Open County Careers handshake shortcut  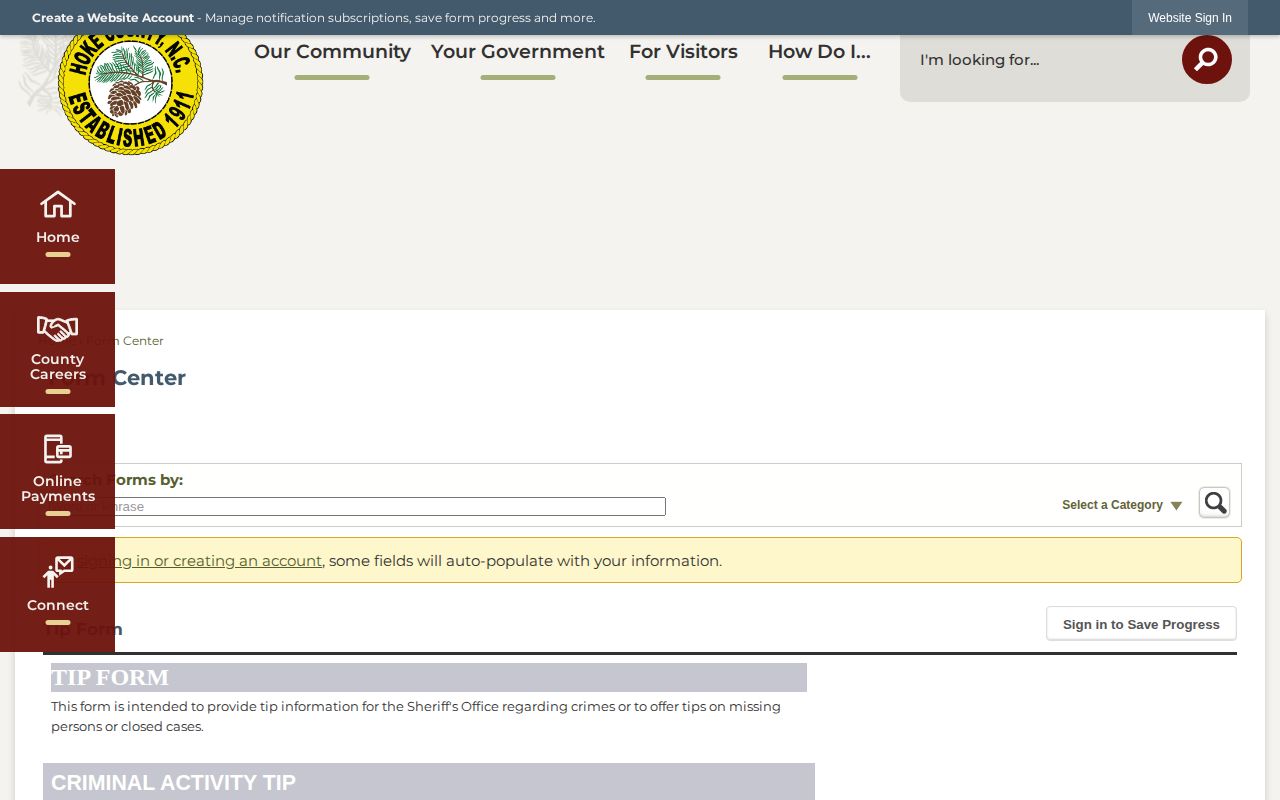57,349
